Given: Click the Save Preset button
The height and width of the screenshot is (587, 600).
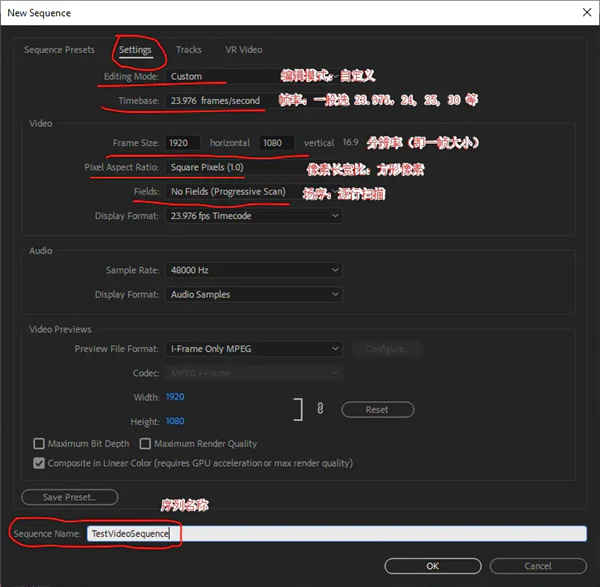Looking at the screenshot, I should coord(69,497).
